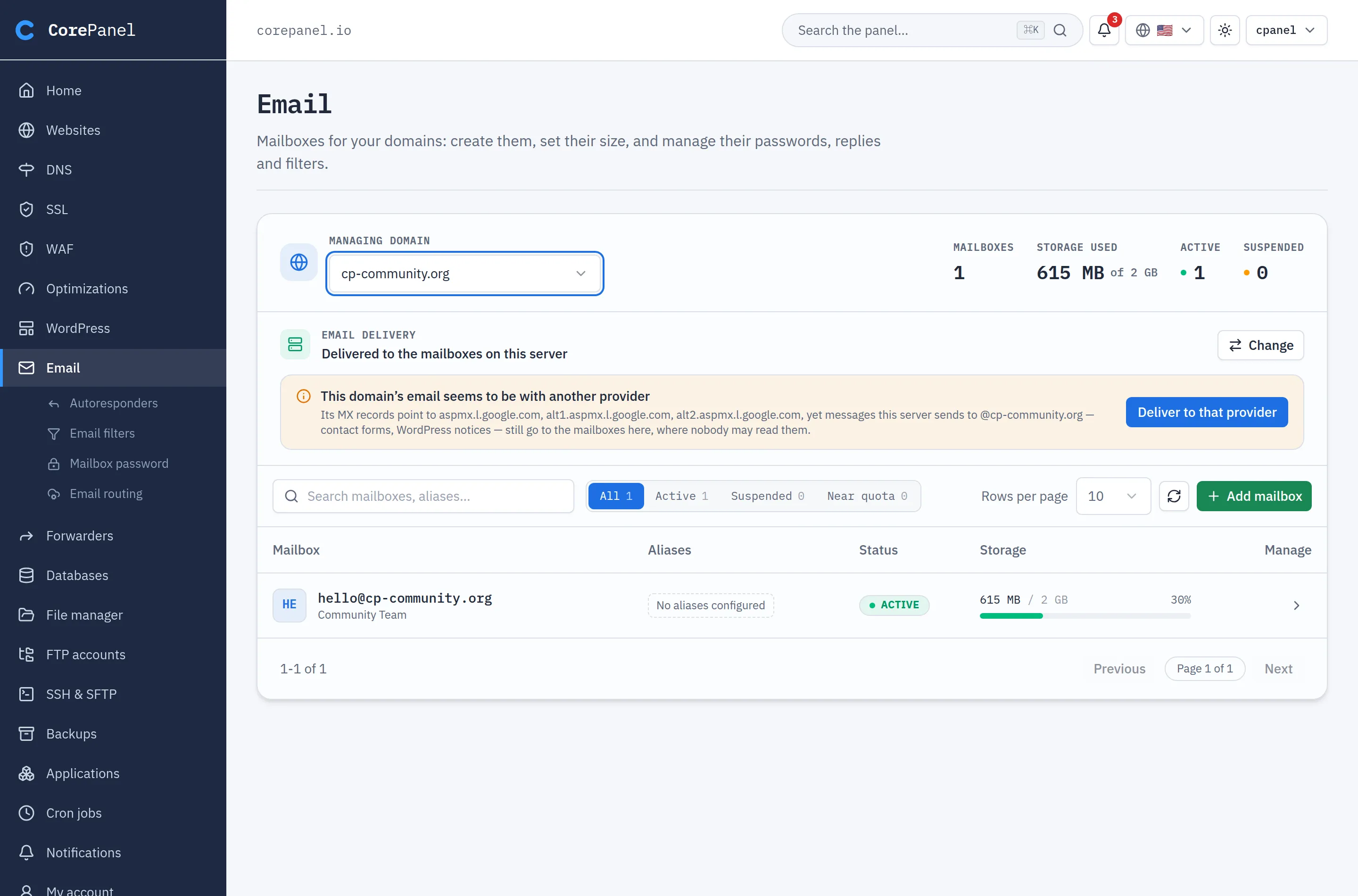The height and width of the screenshot is (896, 1358).
Task: Open WordPress in the sidebar
Action: pos(113,328)
